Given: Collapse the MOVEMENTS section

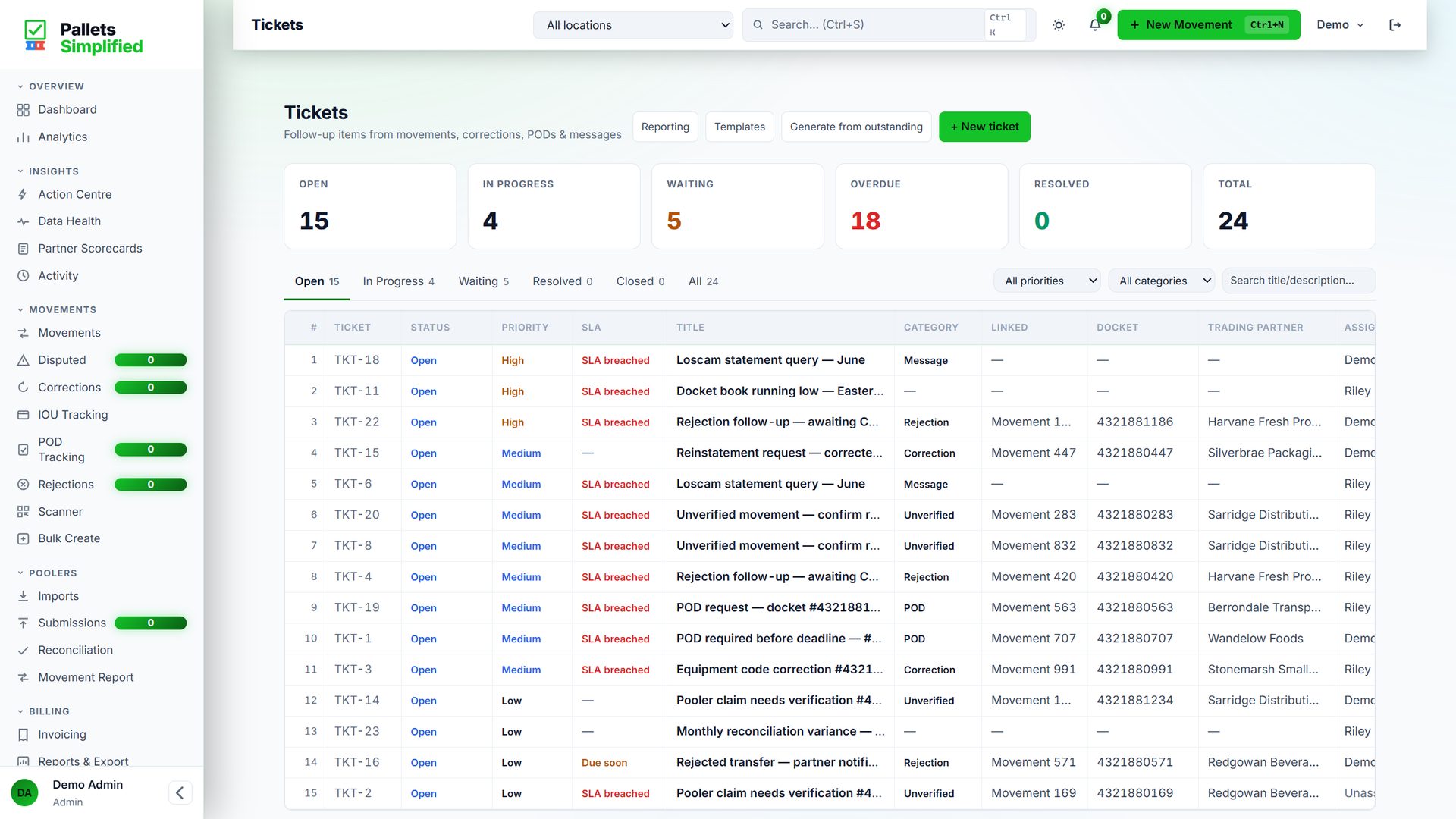Looking at the screenshot, I should (x=57, y=309).
